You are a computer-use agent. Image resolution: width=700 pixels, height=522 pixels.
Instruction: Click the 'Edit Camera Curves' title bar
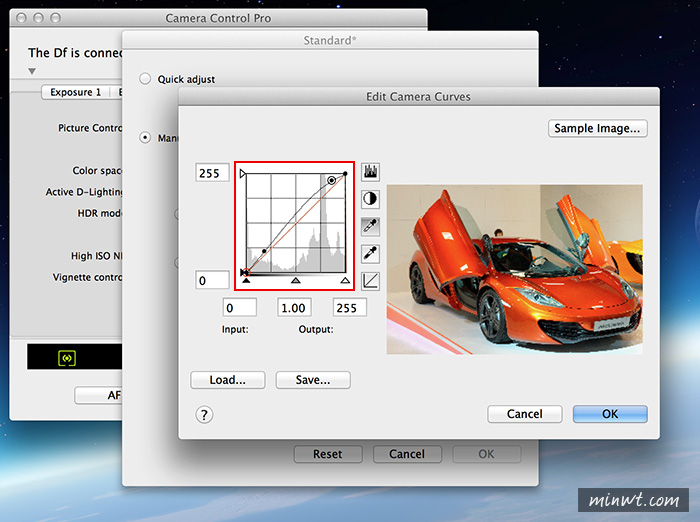point(418,96)
